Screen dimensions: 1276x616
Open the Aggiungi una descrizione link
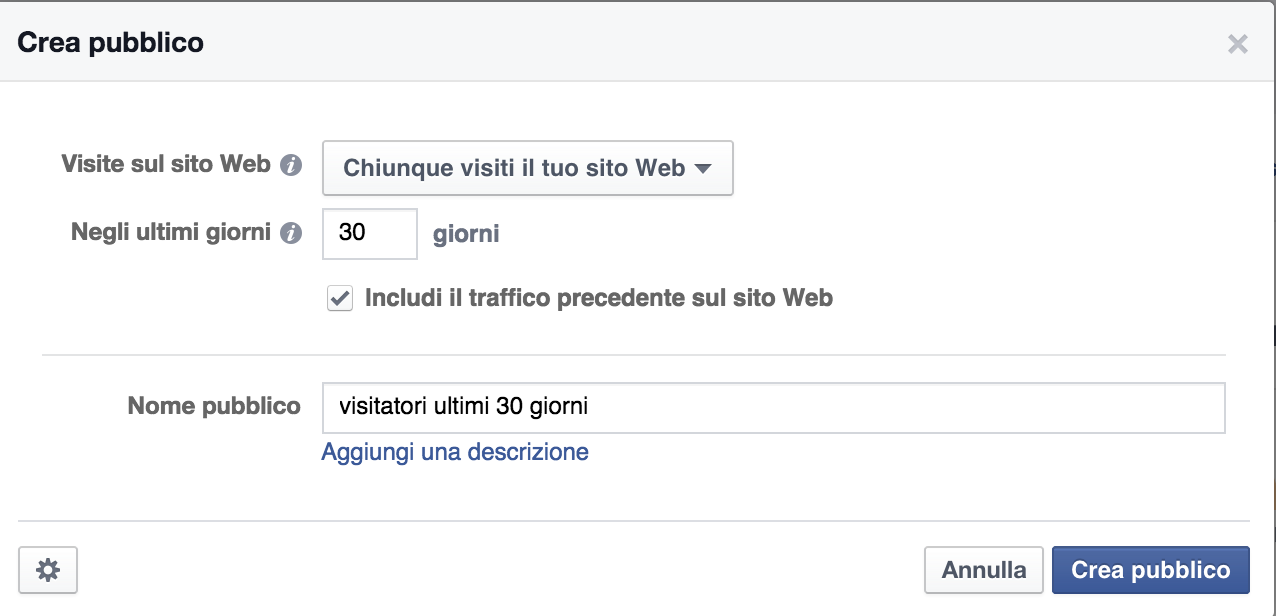click(x=455, y=452)
